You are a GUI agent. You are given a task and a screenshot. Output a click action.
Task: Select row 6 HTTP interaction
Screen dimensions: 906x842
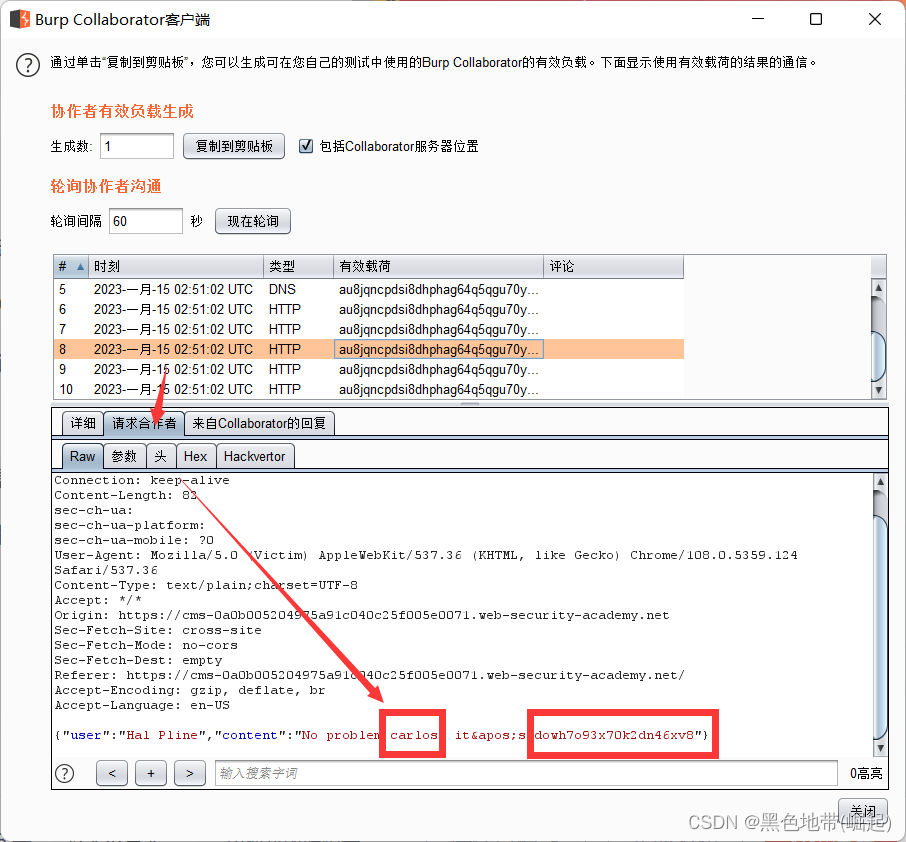coord(369,310)
